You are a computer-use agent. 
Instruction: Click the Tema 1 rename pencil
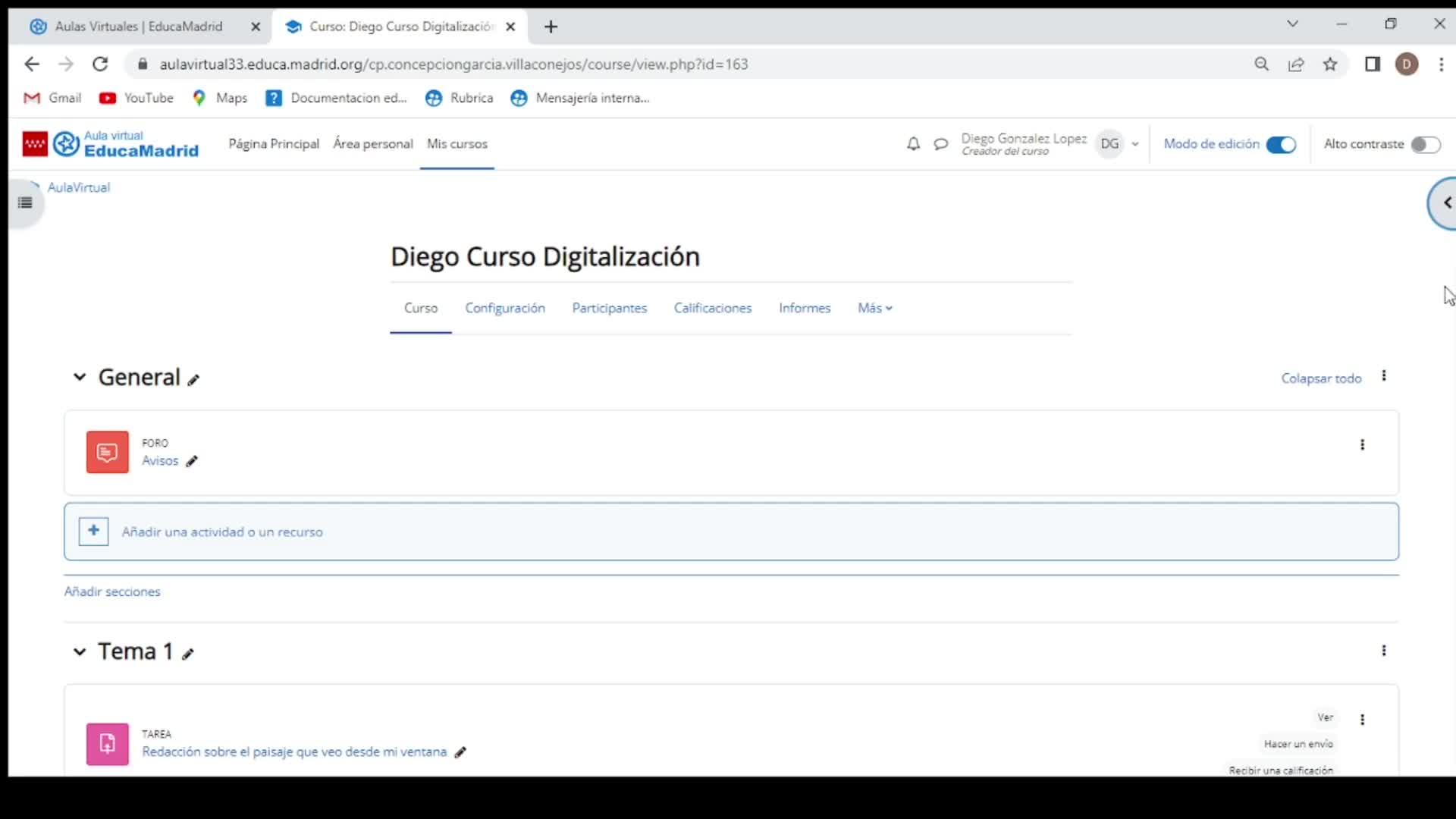point(188,654)
